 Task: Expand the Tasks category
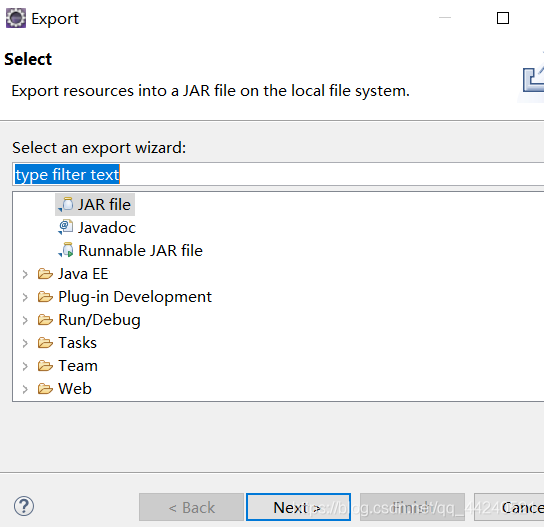click(x=25, y=343)
